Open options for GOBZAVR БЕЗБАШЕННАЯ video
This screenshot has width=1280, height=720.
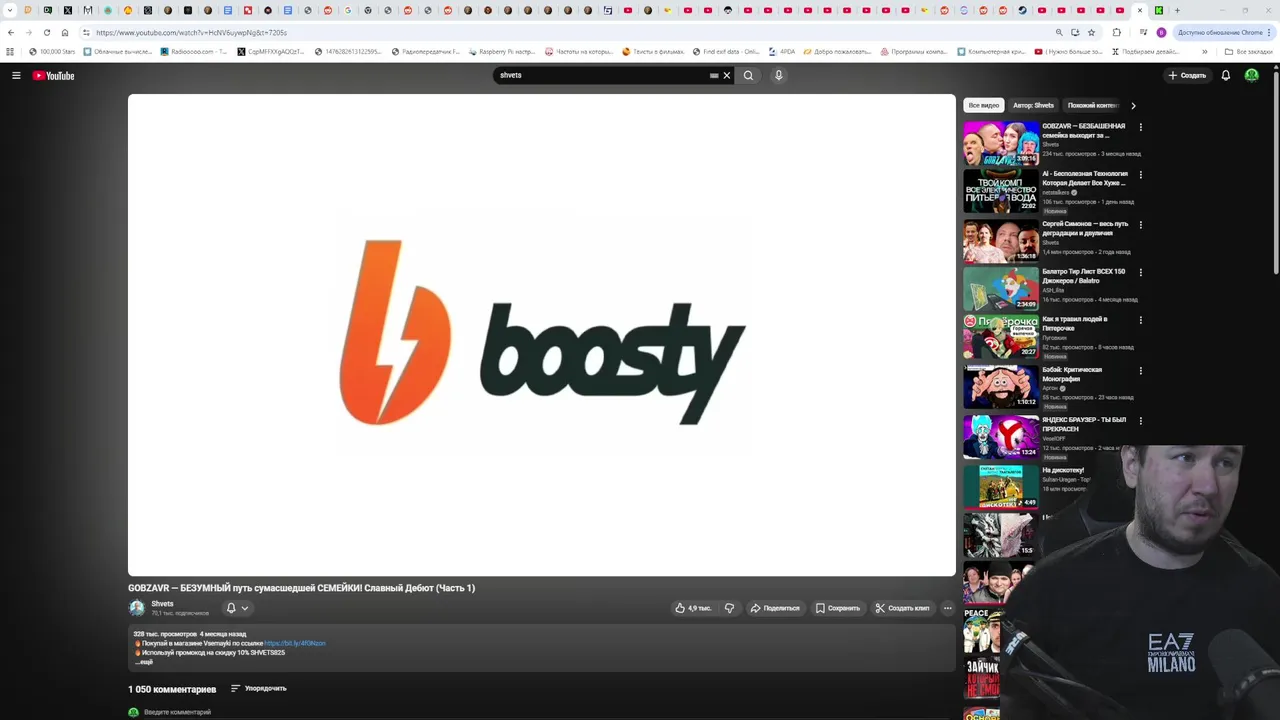coord(1140,127)
